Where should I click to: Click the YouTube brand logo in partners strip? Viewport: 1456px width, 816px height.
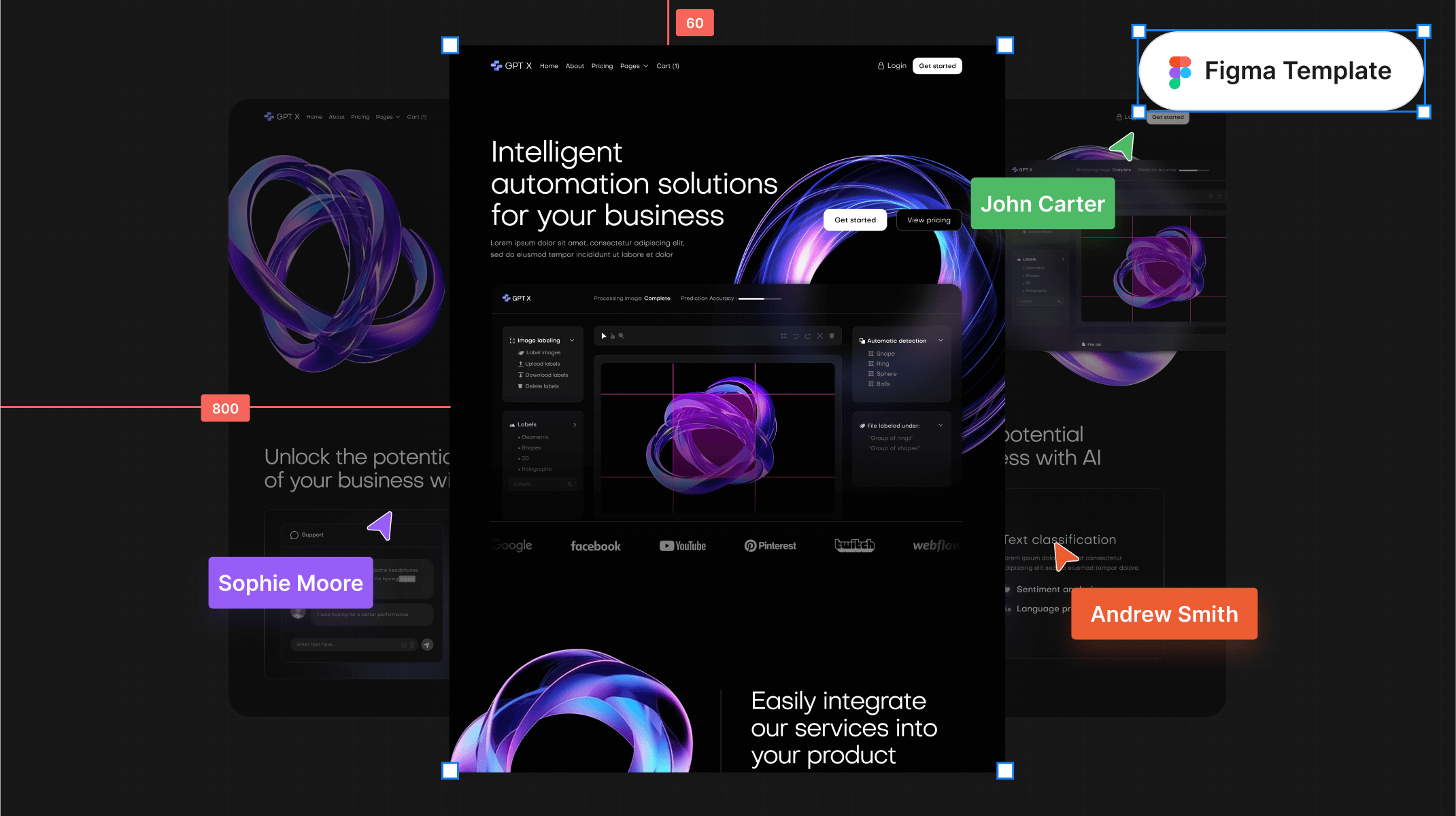[x=682, y=546]
